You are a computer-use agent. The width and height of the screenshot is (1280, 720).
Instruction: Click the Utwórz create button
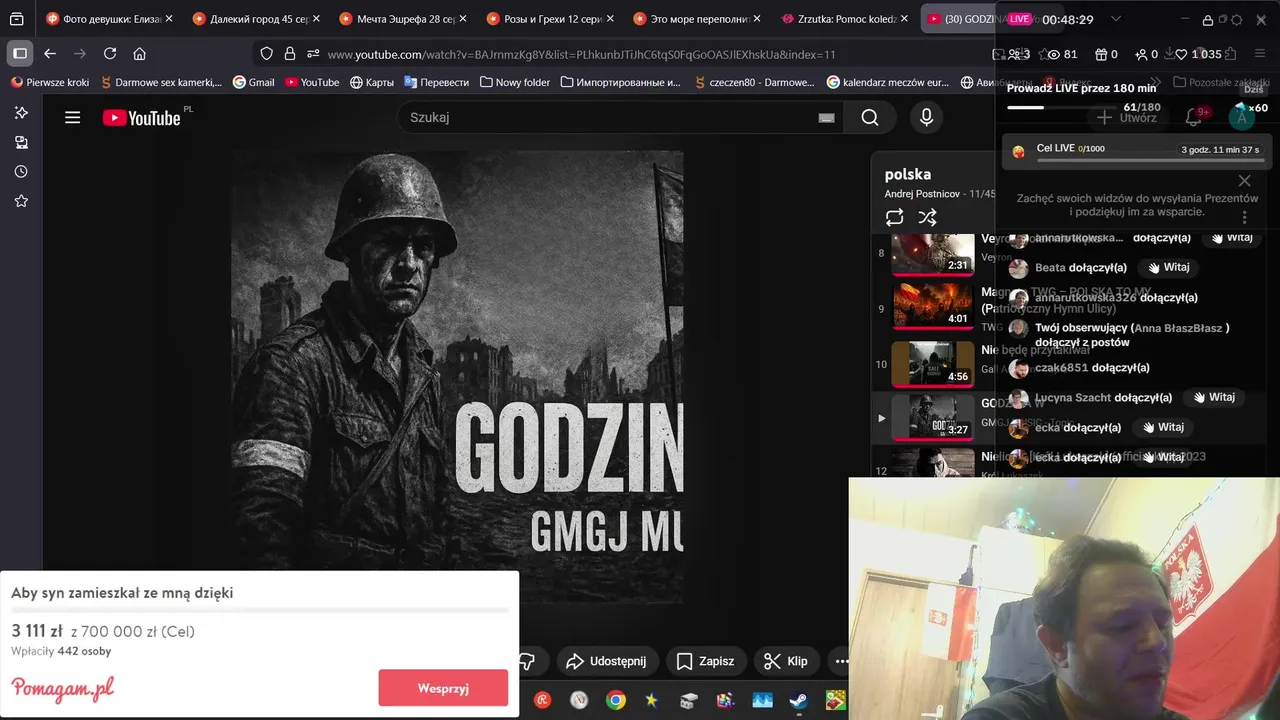[1127, 118]
